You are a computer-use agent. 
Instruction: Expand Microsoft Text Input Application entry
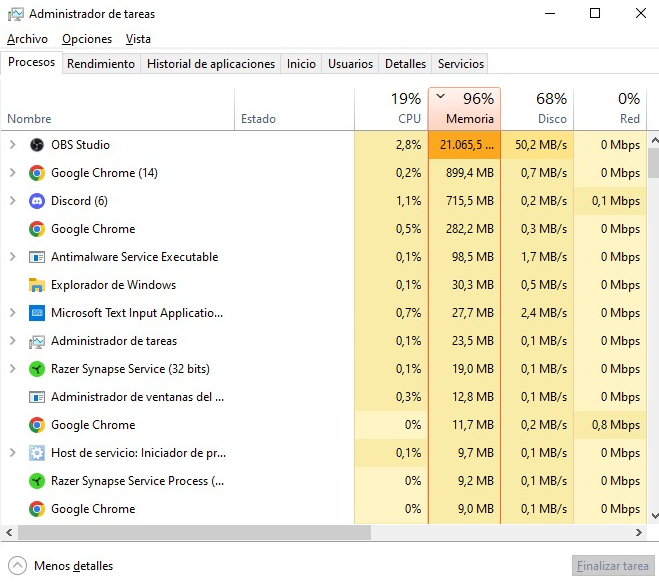coord(13,313)
